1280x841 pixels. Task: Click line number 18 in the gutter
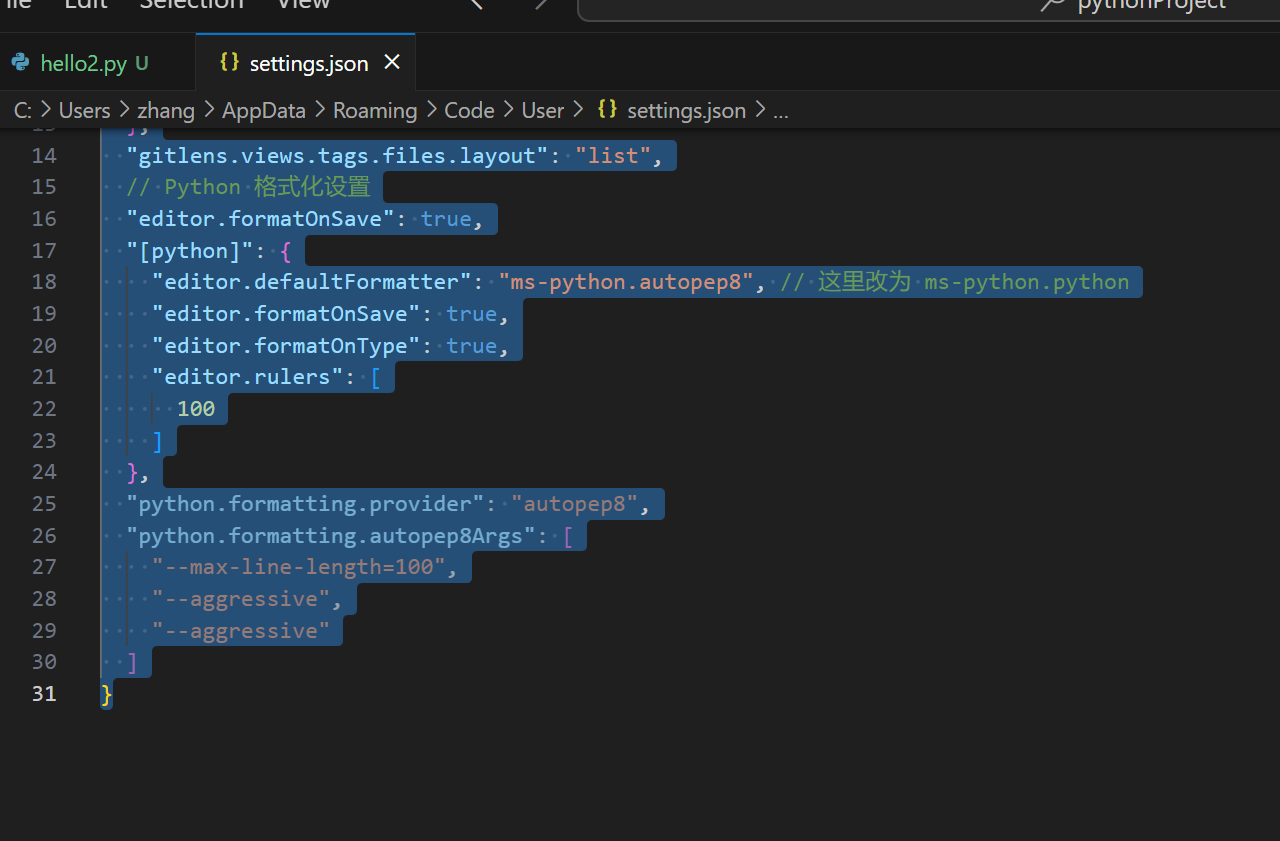(44, 281)
